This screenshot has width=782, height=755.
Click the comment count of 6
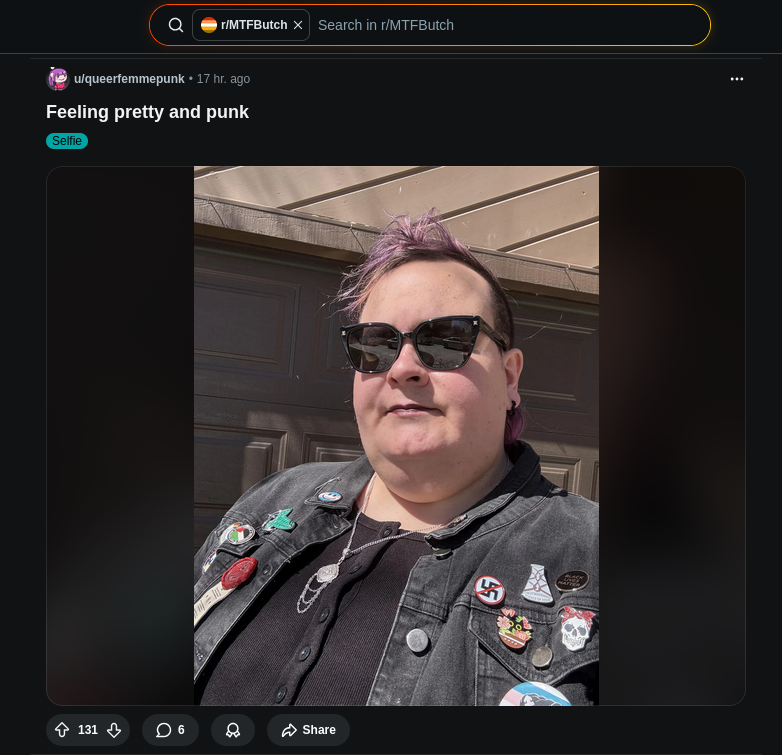pos(181,730)
